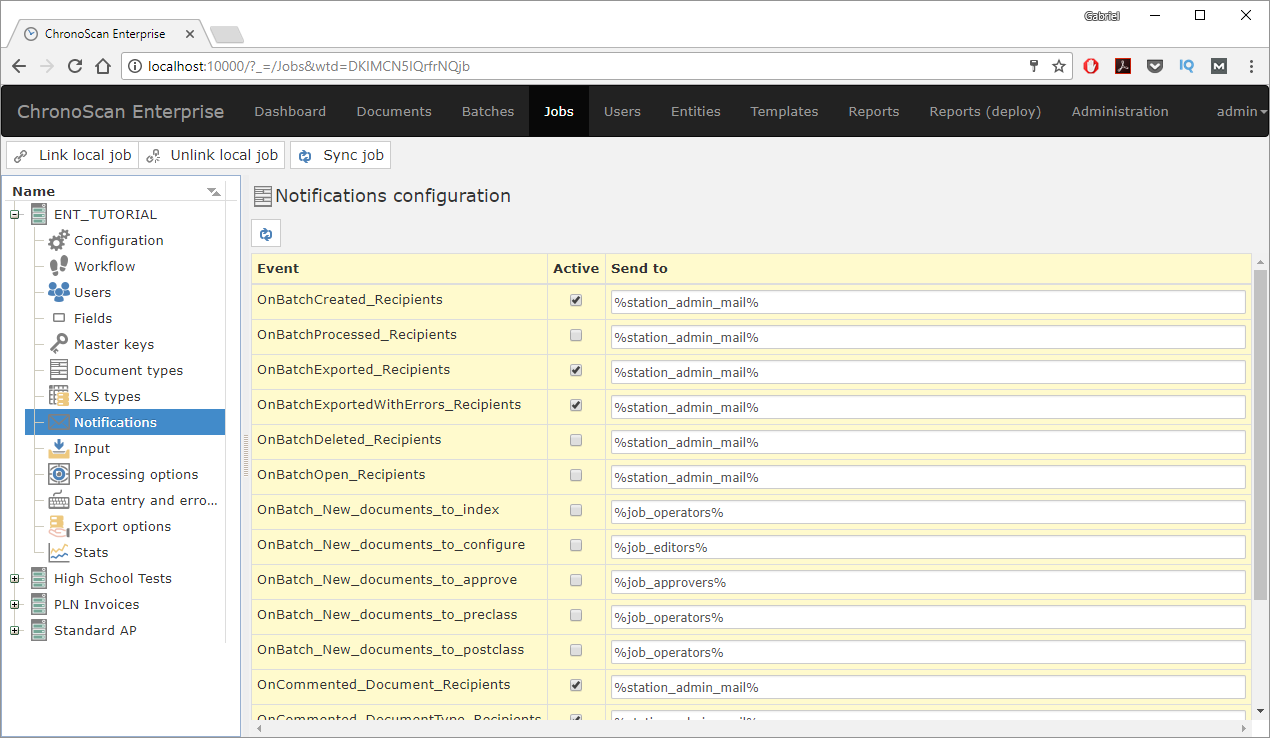Edit Send to field for OnBatch_New_documents_to_configure
Screen dimensions: 1270x738
928,547
